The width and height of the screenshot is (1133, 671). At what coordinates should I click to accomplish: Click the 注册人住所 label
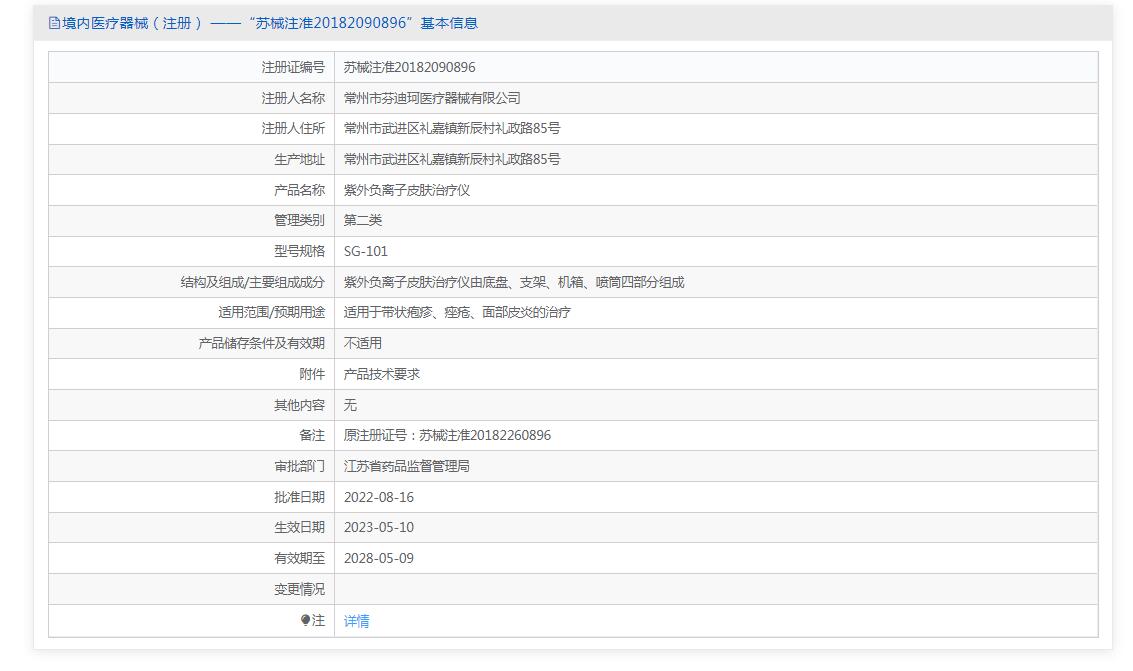(293, 129)
